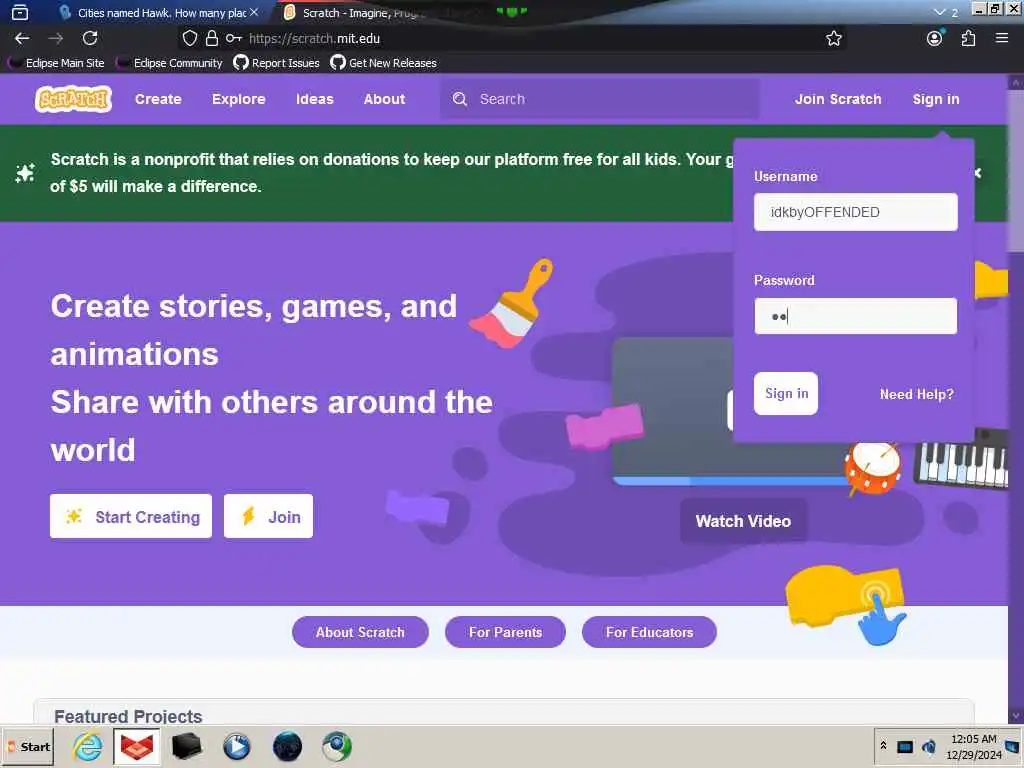Open the Ideas menu item
Viewport: 1024px width, 768px height.
tap(315, 99)
